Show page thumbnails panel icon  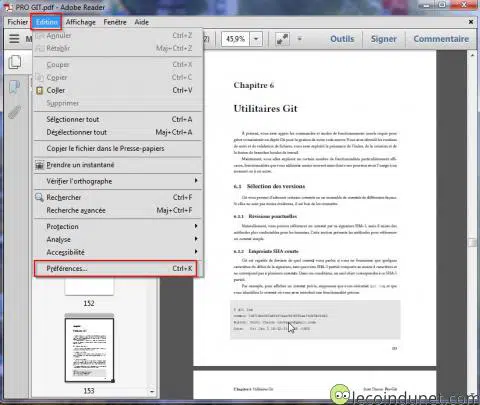click(14, 62)
